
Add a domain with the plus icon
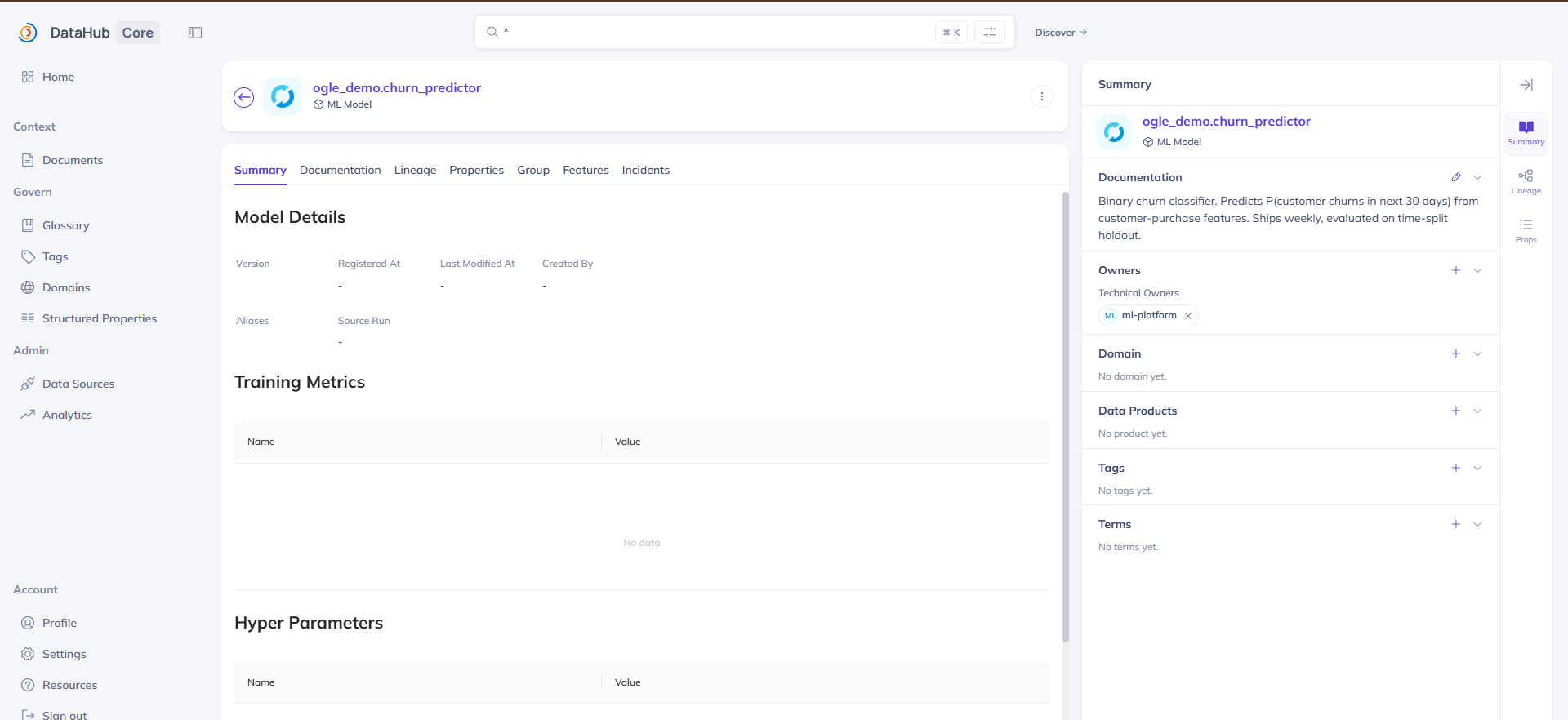[1455, 353]
